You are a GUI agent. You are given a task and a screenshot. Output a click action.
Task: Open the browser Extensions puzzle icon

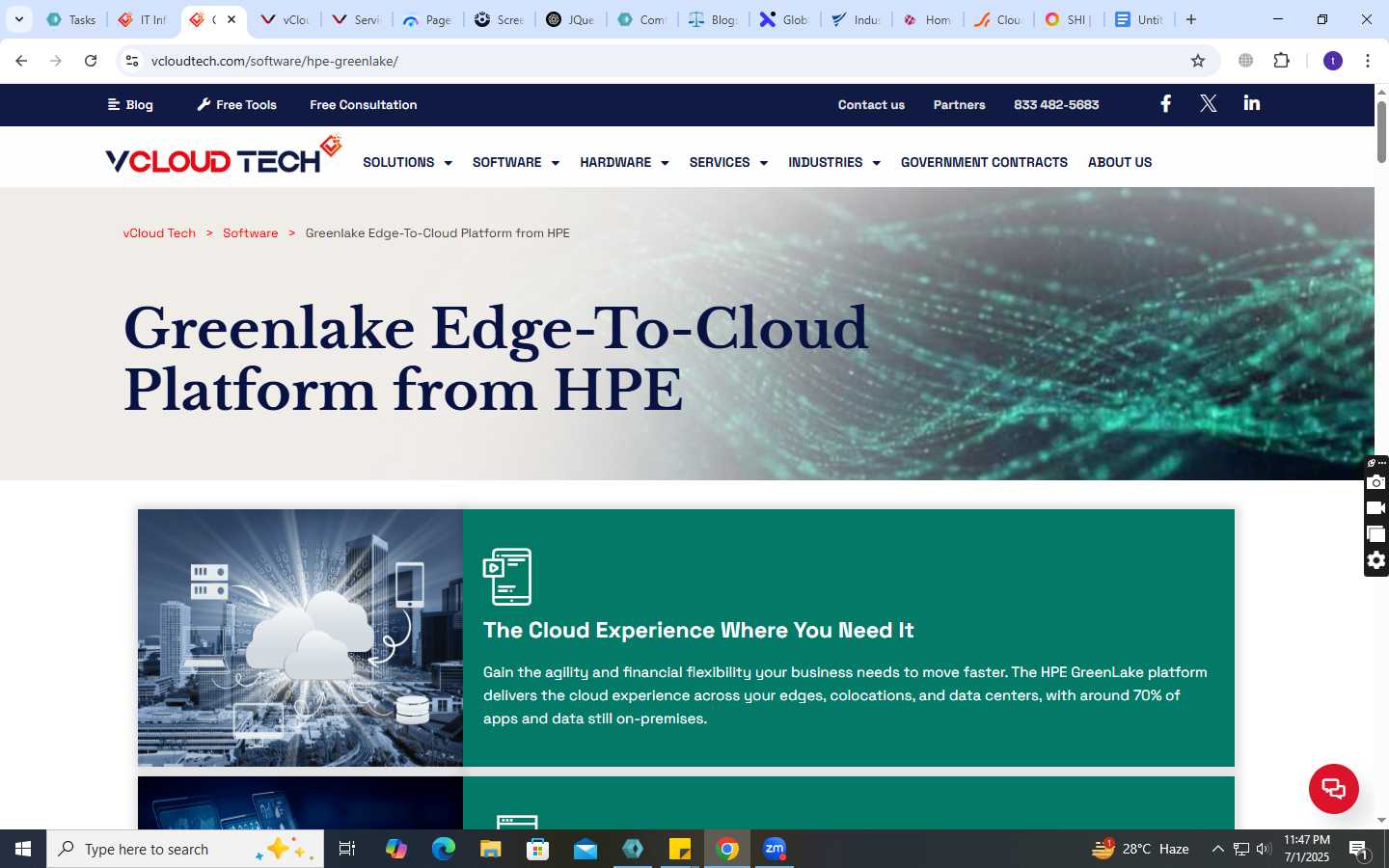pyautogui.click(x=1281, y=61)
